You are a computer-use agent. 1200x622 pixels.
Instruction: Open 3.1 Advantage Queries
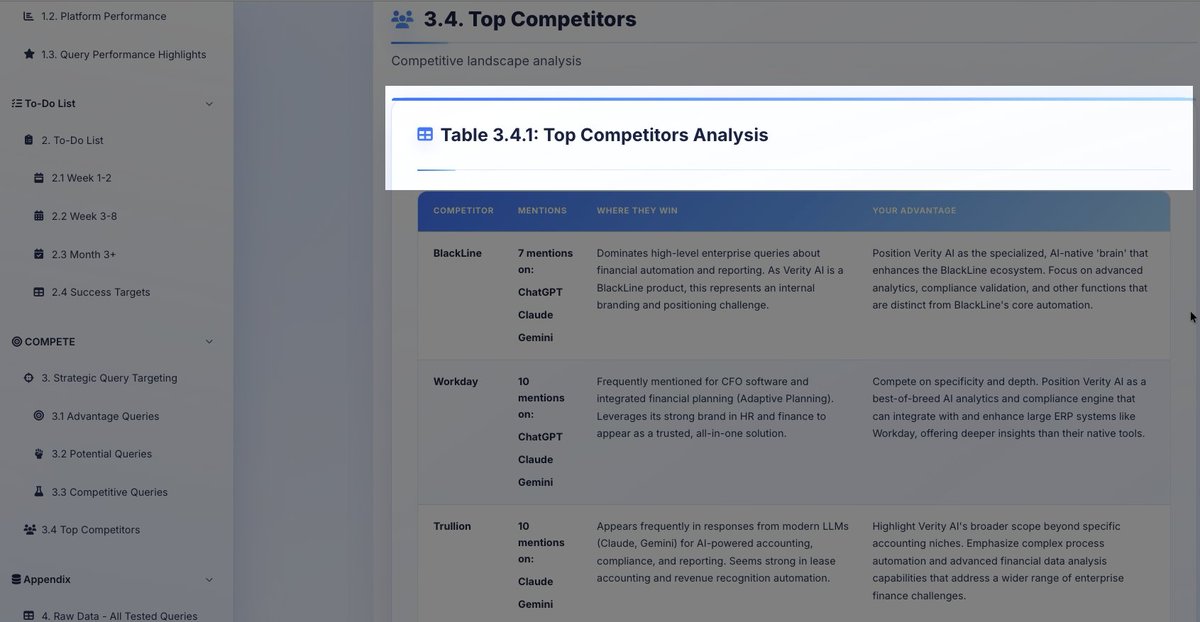point(105,416)
